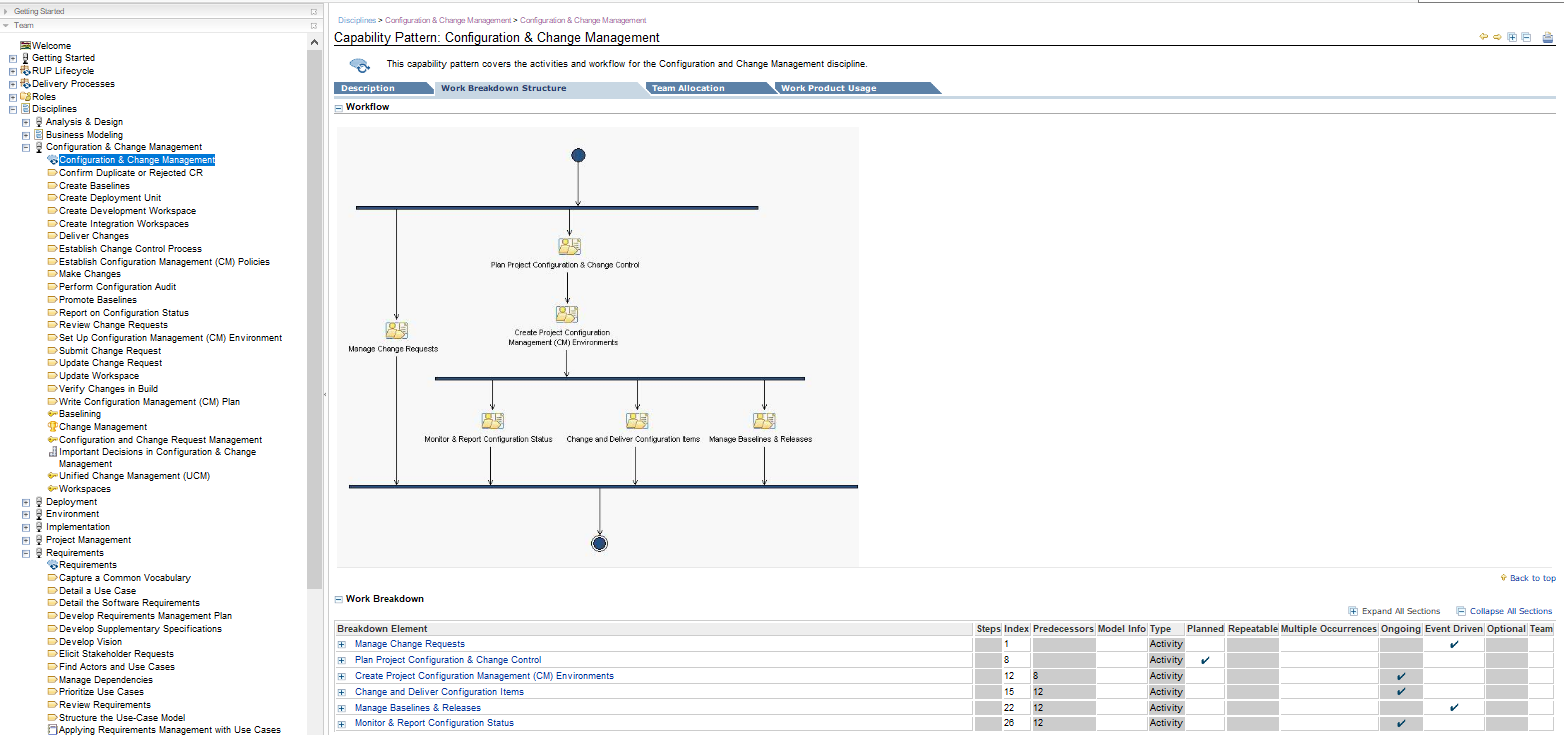Expand the Getting Started tree node
This screenshot has height=735, width=1564.
pyautogui.click(x=13, y=58)
